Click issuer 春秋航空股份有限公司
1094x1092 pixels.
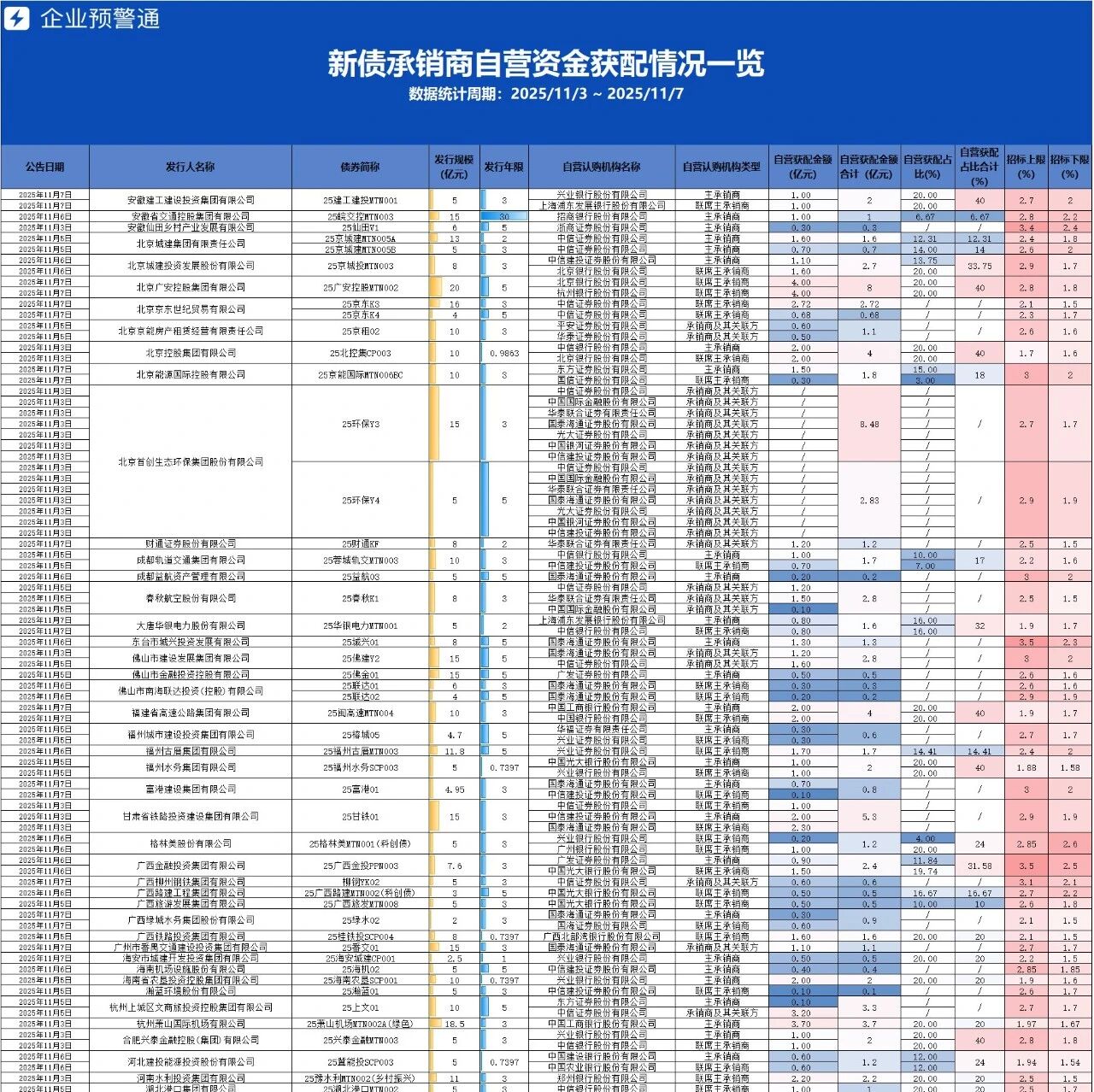tap(191, 598)
